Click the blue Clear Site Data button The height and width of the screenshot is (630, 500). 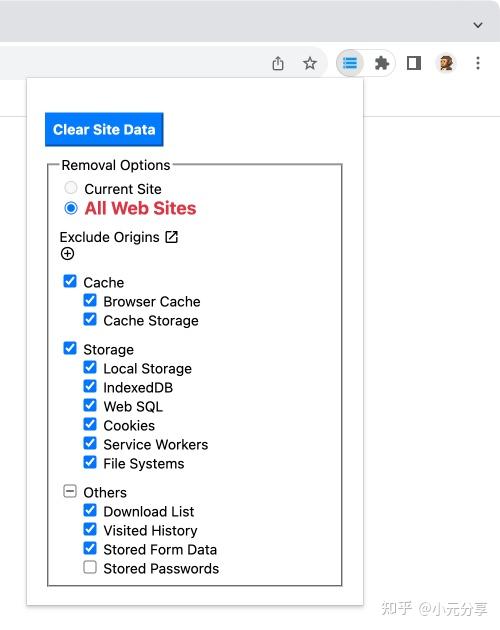tap(104, 129)
